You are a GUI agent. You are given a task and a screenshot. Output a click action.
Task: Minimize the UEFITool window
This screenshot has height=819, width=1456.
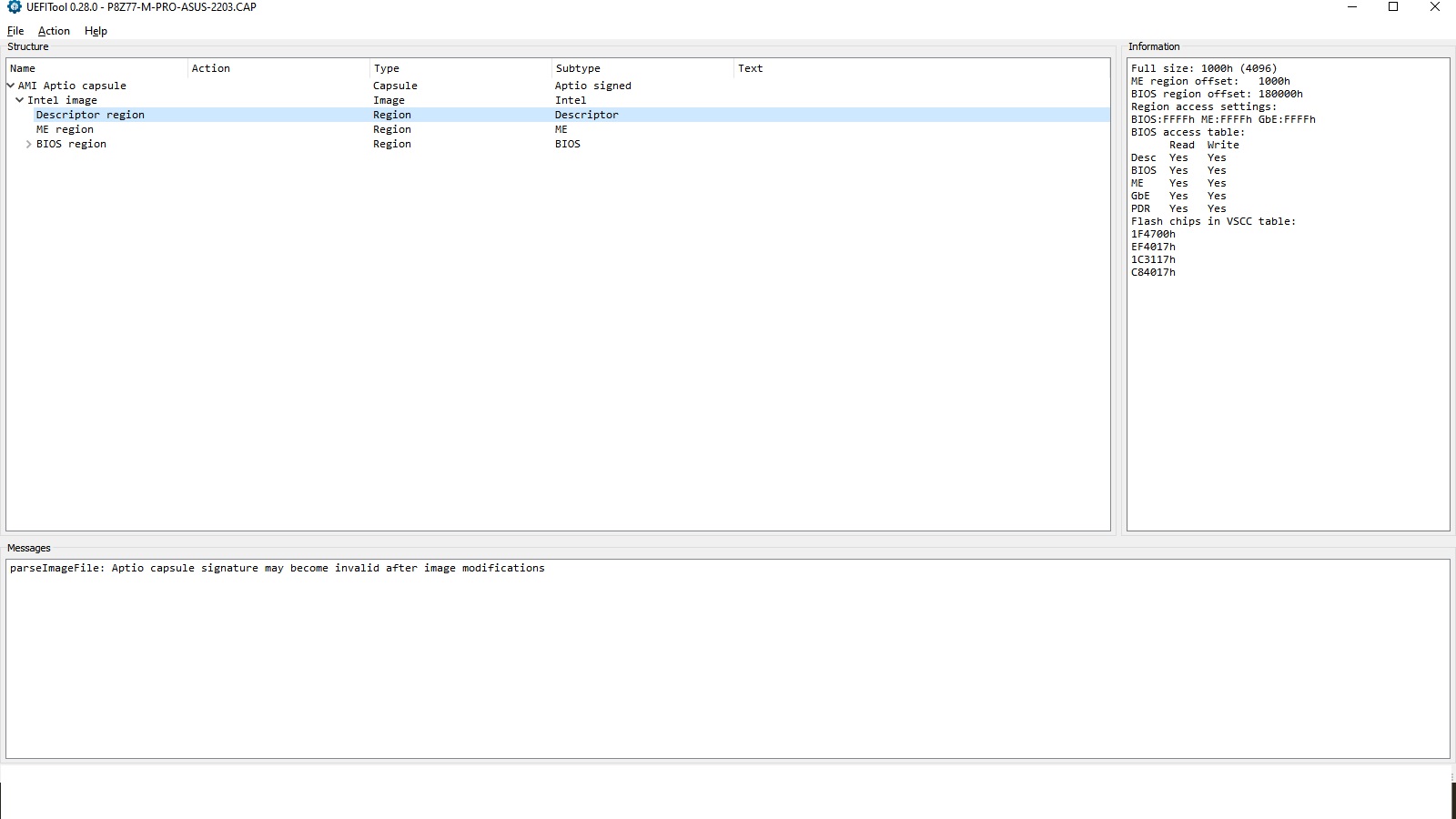(1352, 7)
